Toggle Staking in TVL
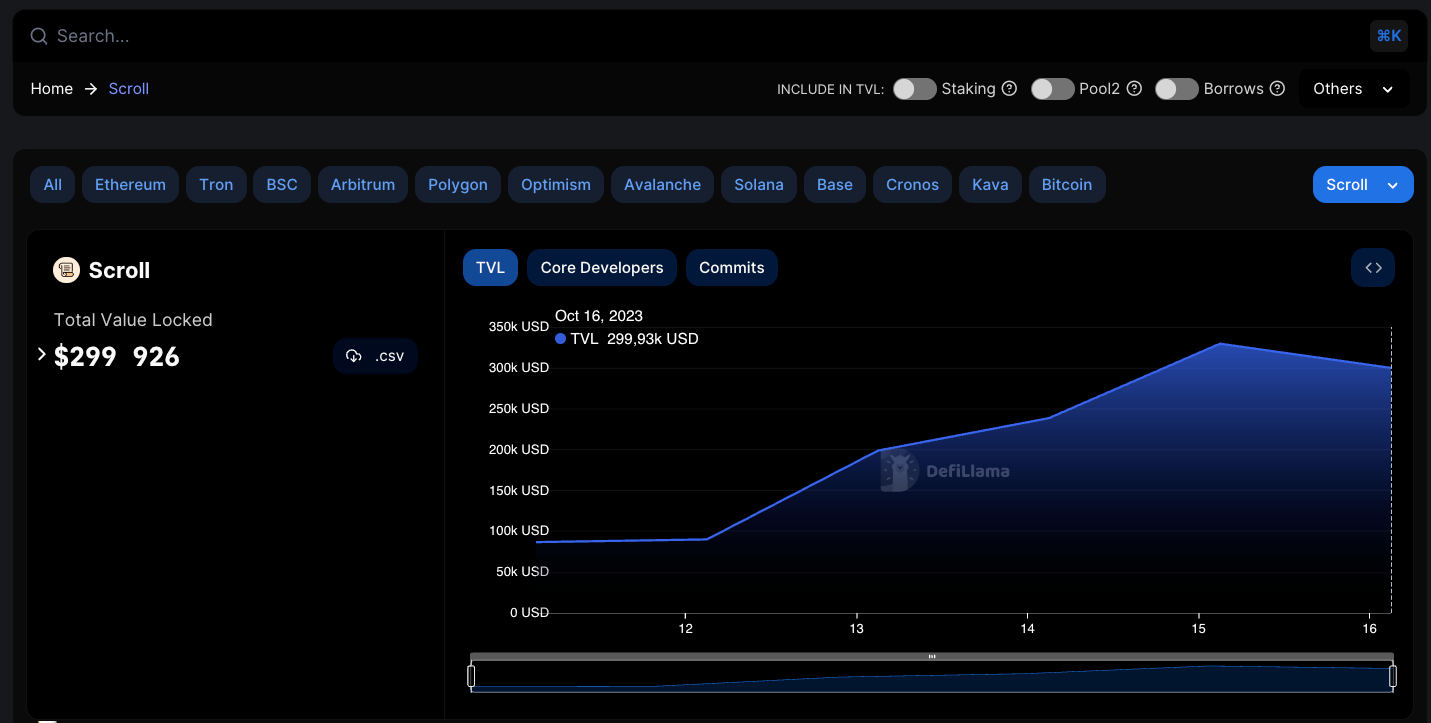 pos(914,89)
